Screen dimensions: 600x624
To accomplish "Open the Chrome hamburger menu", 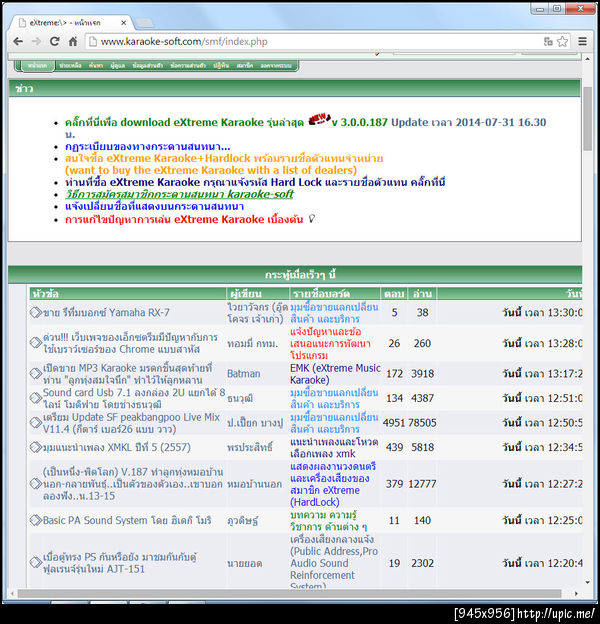I will [582, 41].
